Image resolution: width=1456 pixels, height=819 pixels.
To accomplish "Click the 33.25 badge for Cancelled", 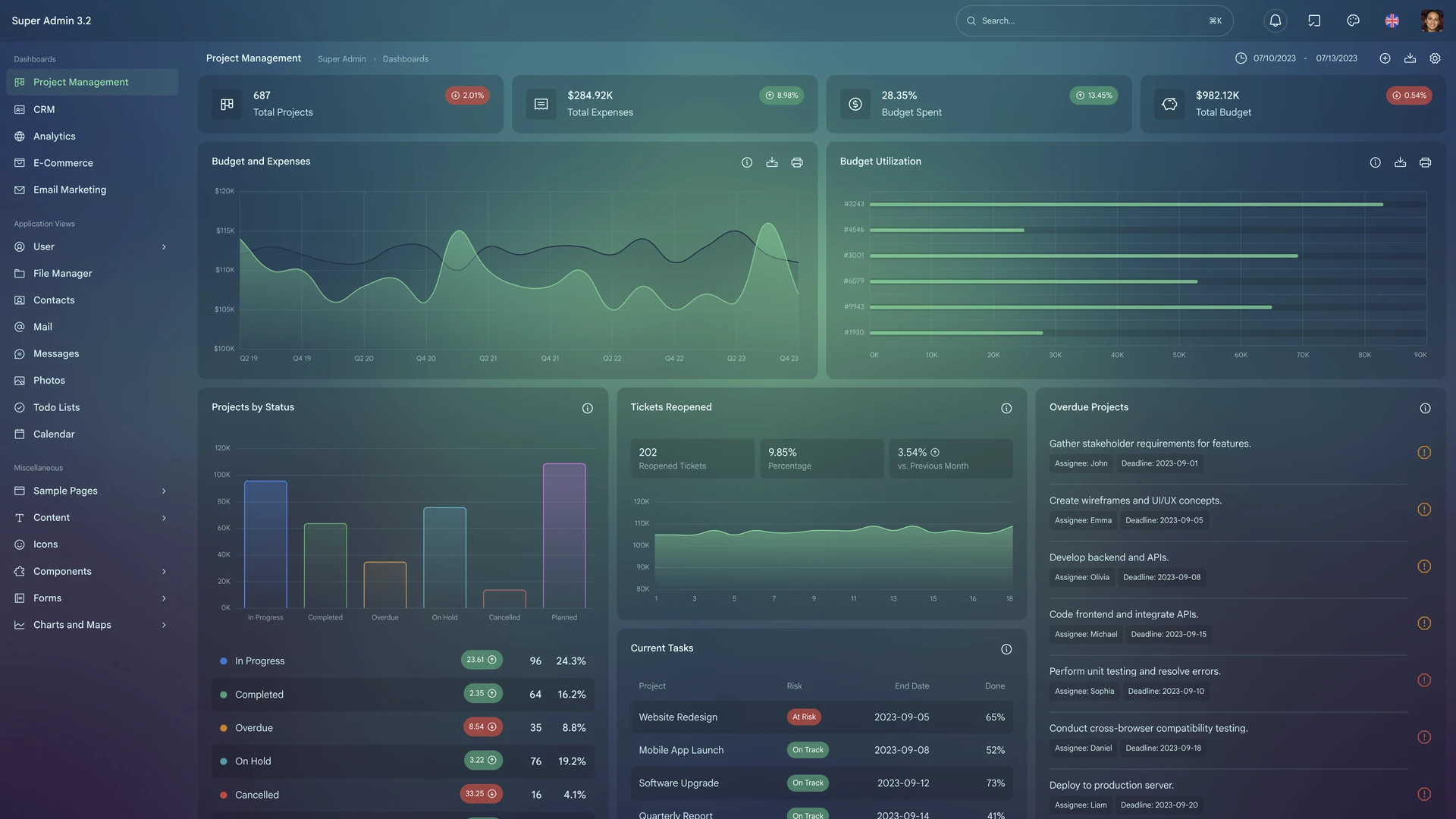I will click(x=481, y=794).
